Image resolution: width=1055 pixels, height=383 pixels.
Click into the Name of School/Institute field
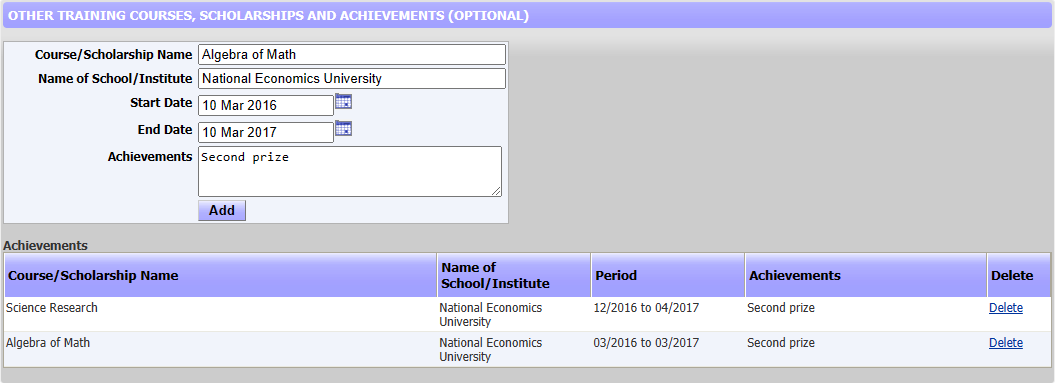tap(351, 79)
